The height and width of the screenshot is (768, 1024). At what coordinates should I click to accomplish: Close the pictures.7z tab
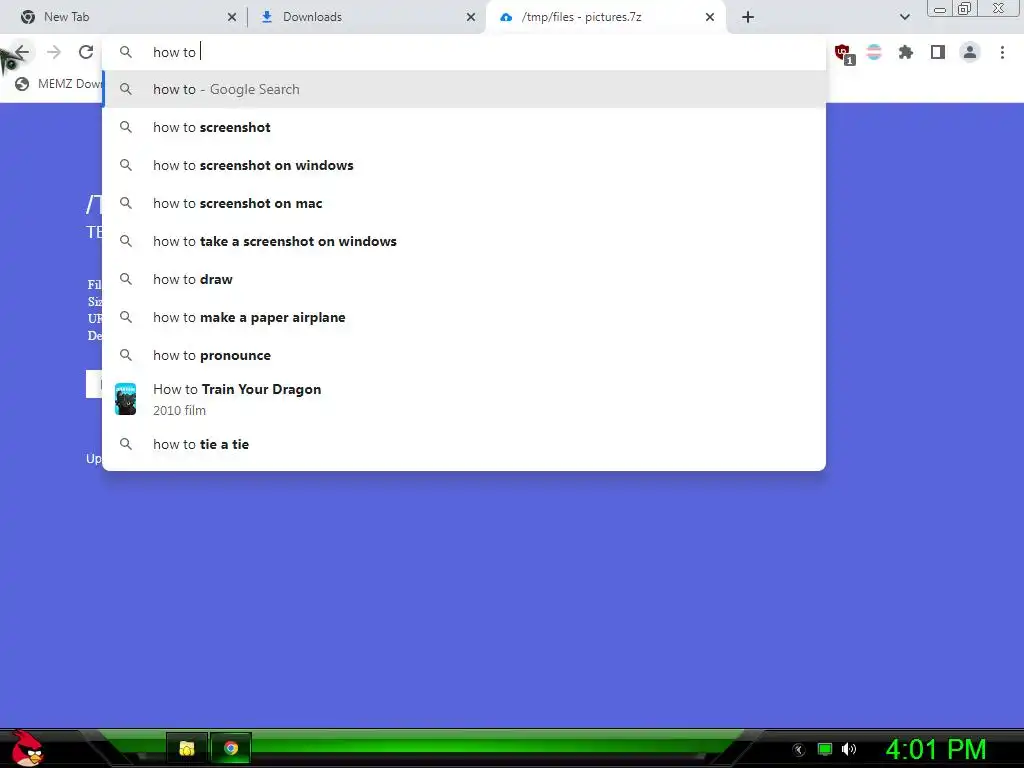[x=710, y=17]
